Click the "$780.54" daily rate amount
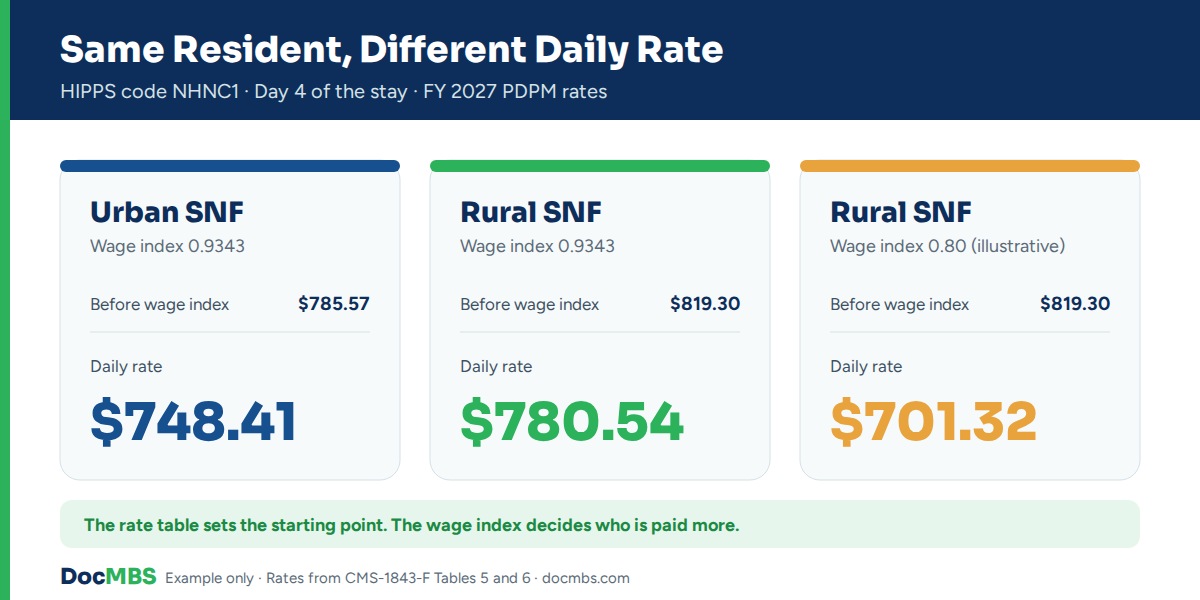 (x=572, y=421)
